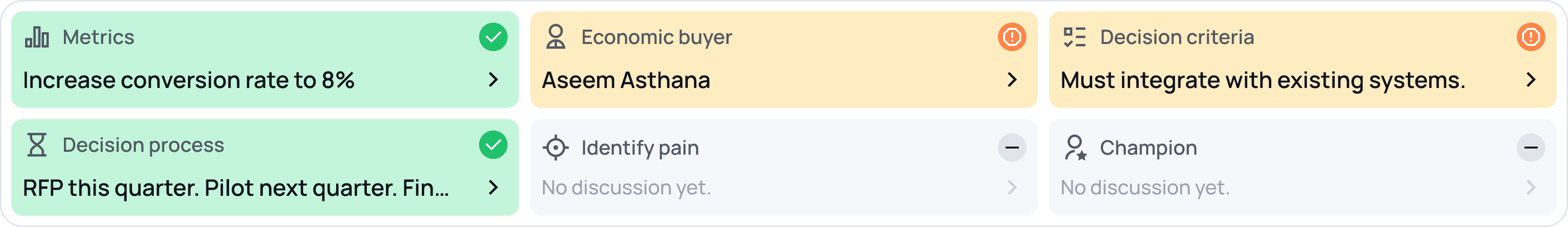Click the green checkmark on Decision process
Screen dimensions: 1568x227
493,145
